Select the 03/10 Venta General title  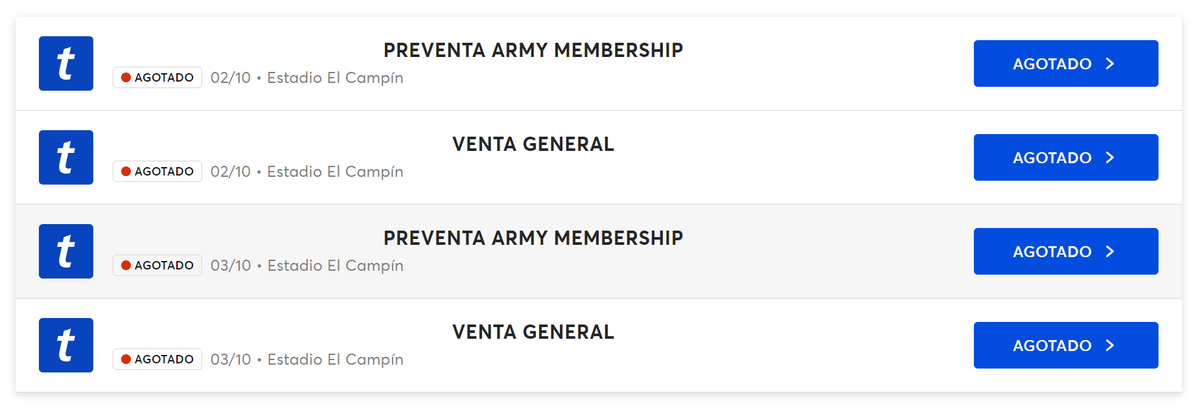(533, 333)
